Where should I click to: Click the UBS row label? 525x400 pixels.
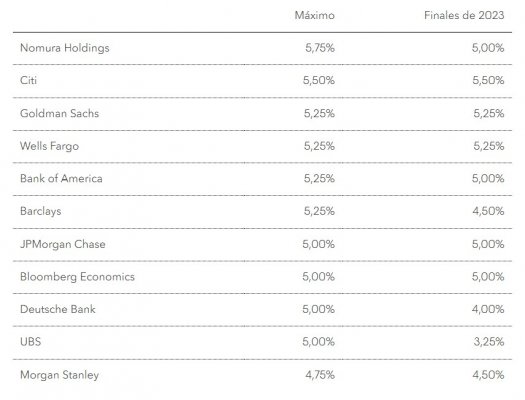[30, 342]
